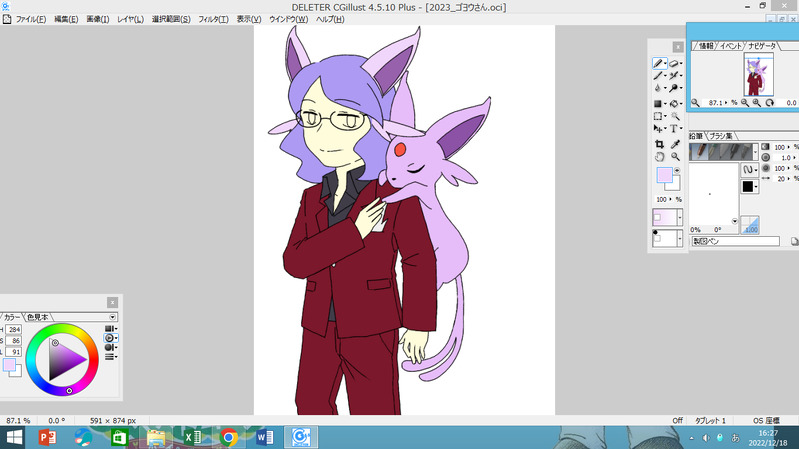Select the Paint Bucket tool
This screenshot has width=799, height=449.
pos(674,103)
